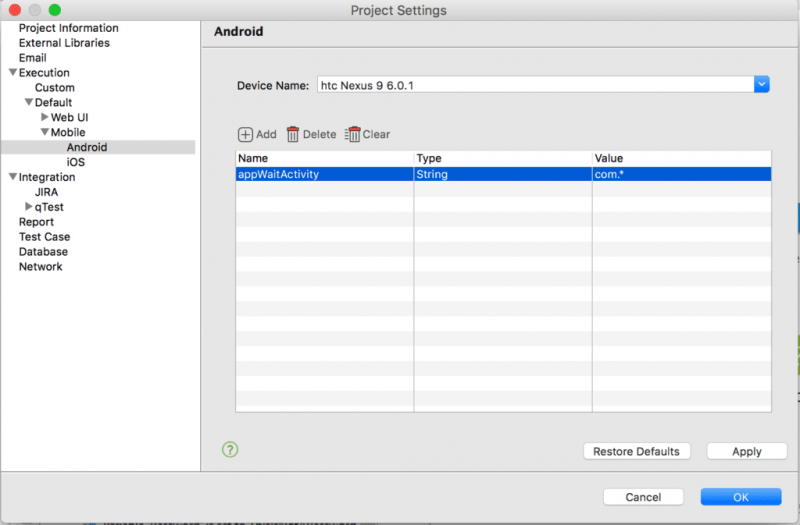Expand the Web UI tree node
Screen dimensions: 800x525
(45, 118)
